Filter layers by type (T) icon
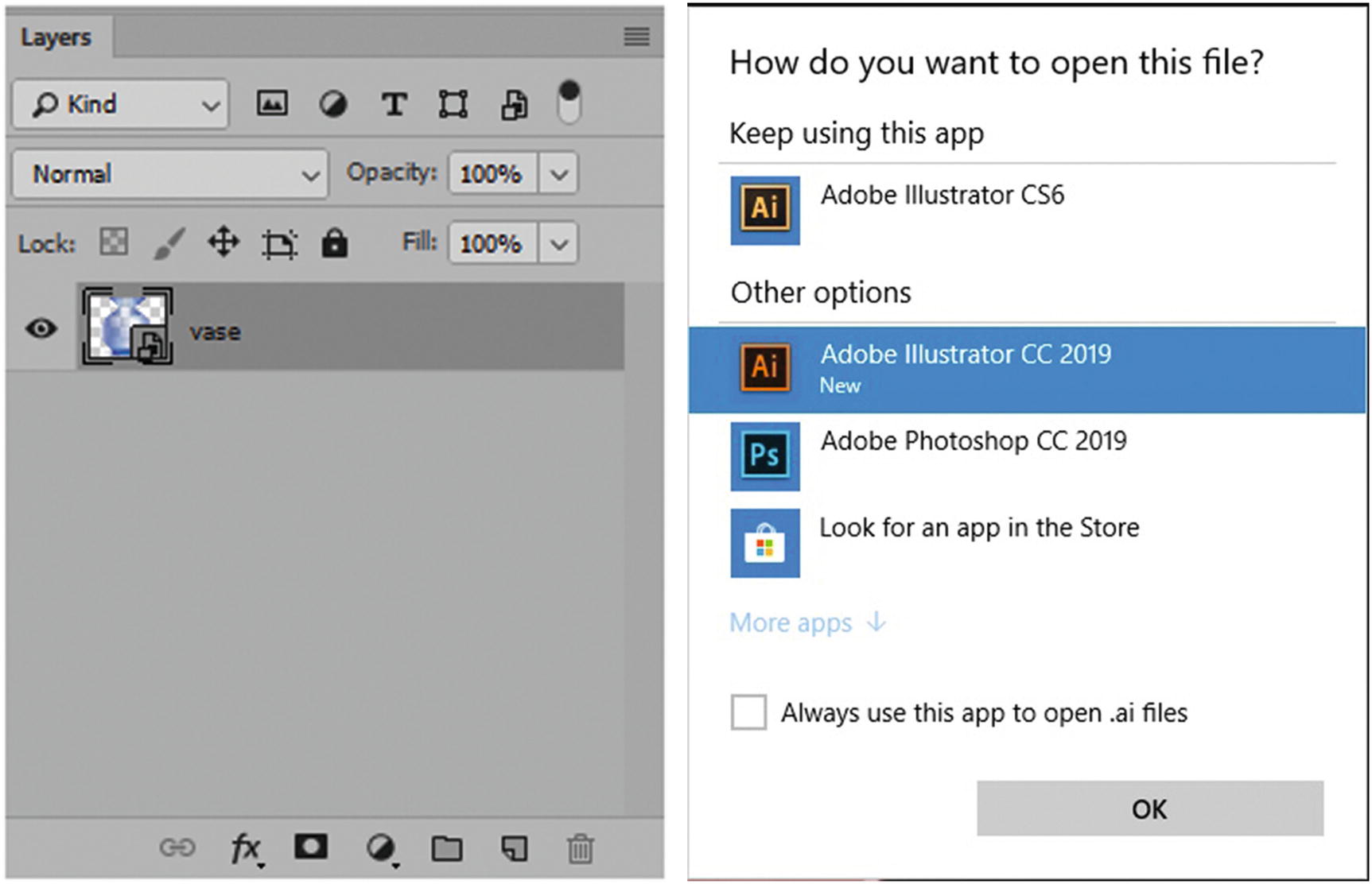Viewport: 1372px width, 884px height. (x=394, y=104)
